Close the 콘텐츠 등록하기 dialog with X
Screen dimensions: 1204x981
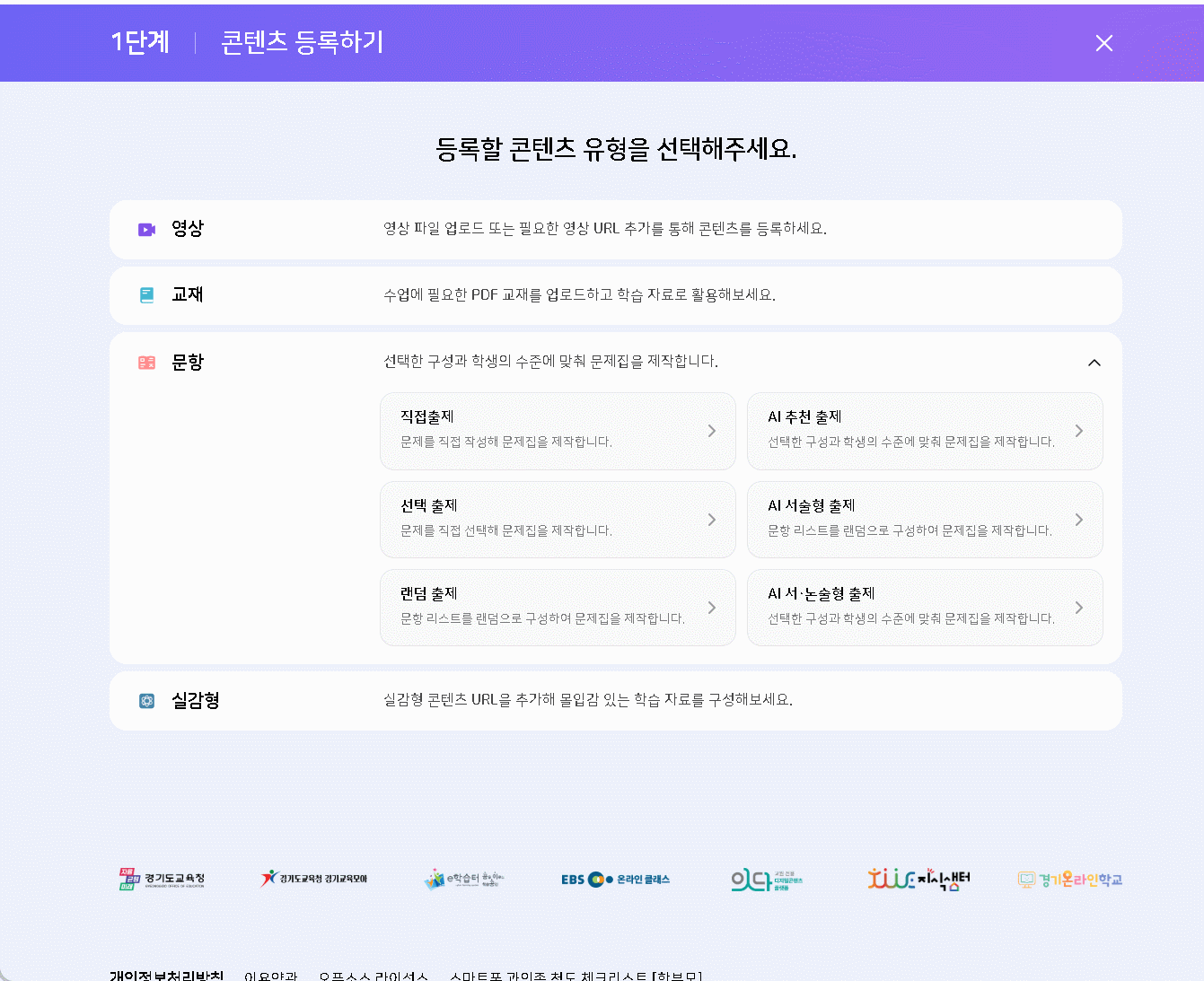[x=1103, y=43]
